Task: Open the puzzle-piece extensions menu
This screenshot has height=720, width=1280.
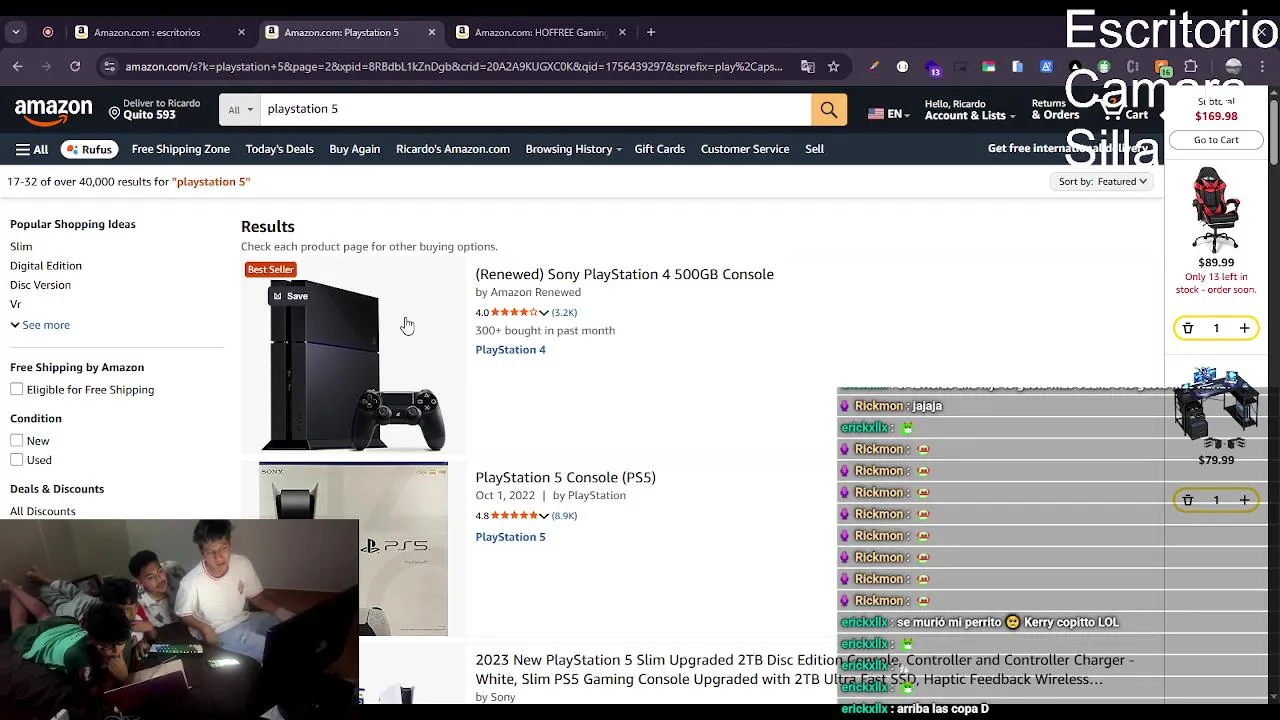Action: point(1191,67)
